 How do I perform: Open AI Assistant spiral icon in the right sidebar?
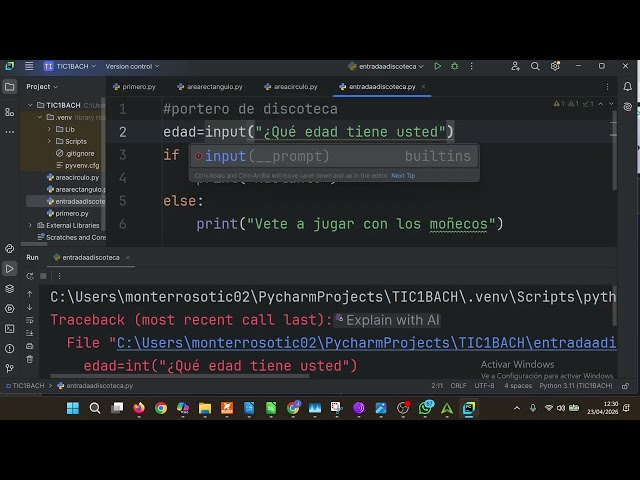pos(627,107)
